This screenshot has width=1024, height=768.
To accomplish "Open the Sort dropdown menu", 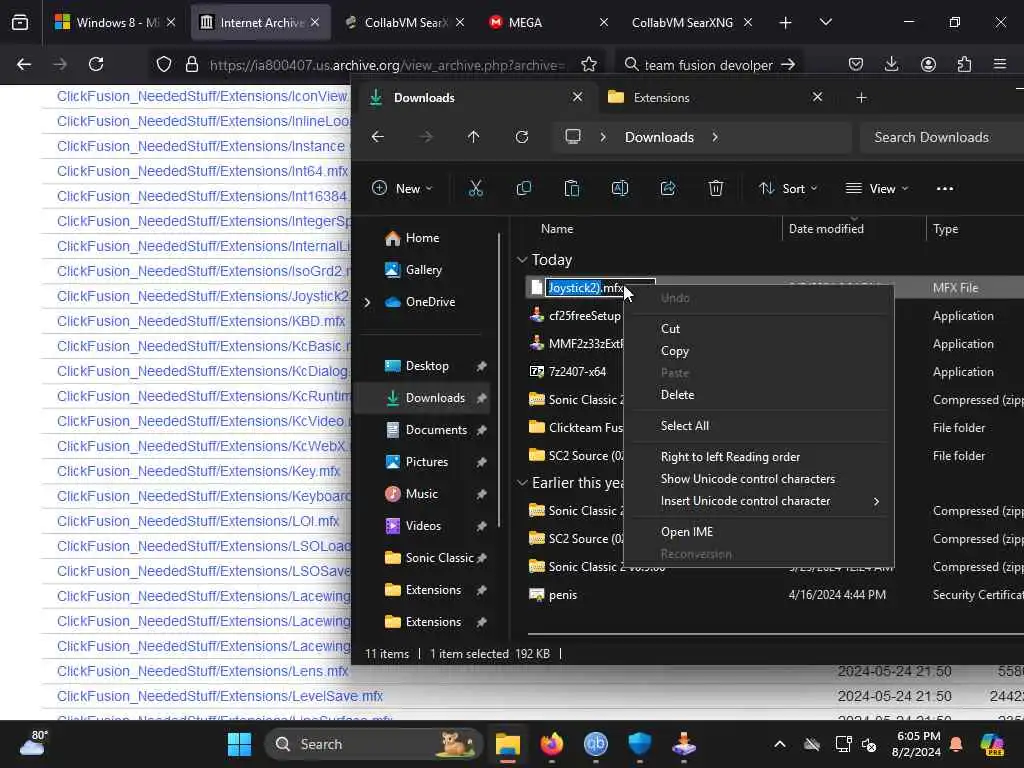I will tap(788, 189).
